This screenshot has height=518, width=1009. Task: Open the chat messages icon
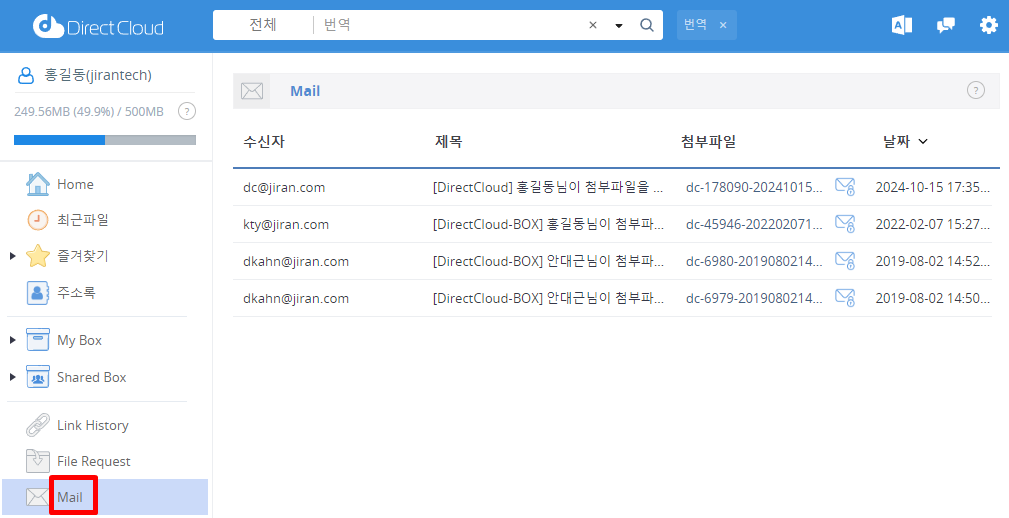[945, 25]
